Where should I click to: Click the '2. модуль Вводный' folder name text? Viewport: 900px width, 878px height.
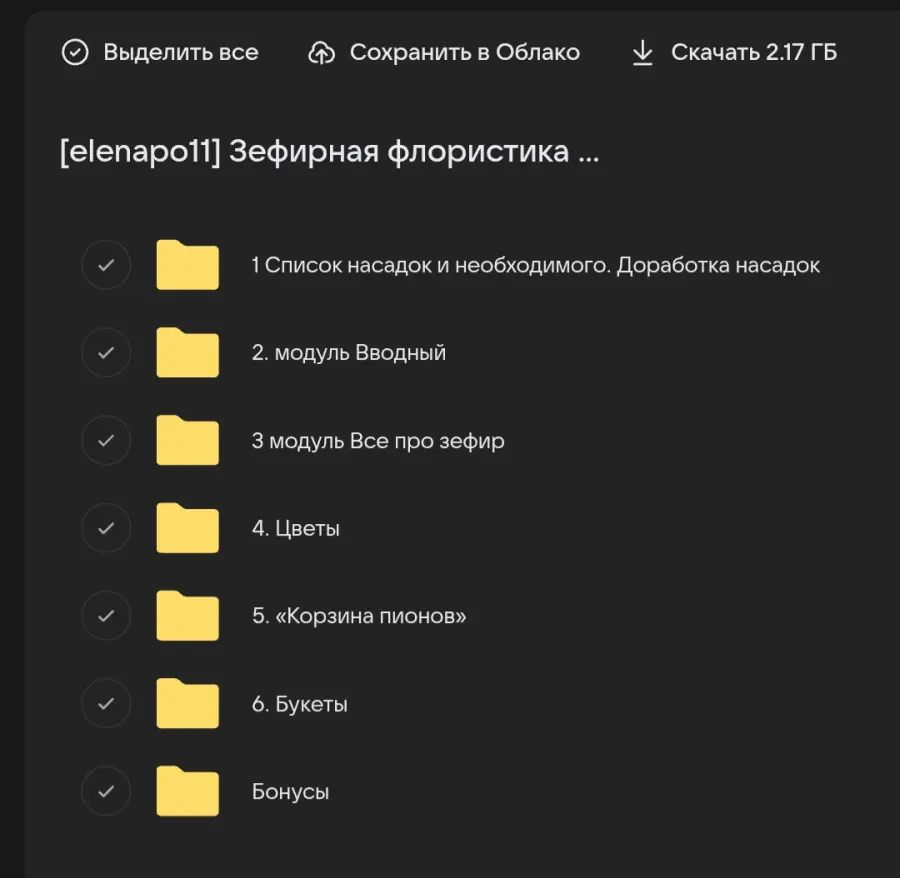click(348, 353)
